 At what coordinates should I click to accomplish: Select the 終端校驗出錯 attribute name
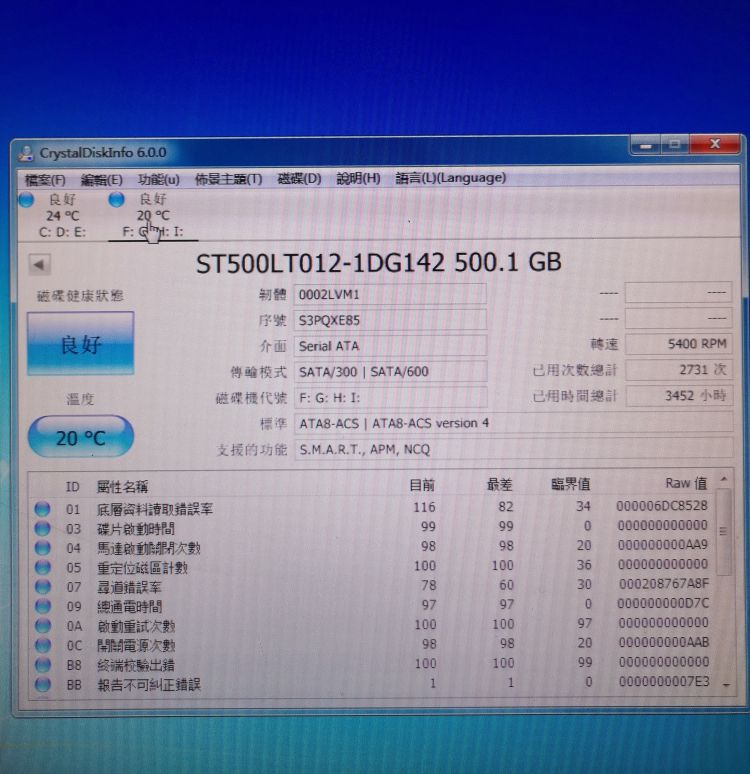(136, 665)
